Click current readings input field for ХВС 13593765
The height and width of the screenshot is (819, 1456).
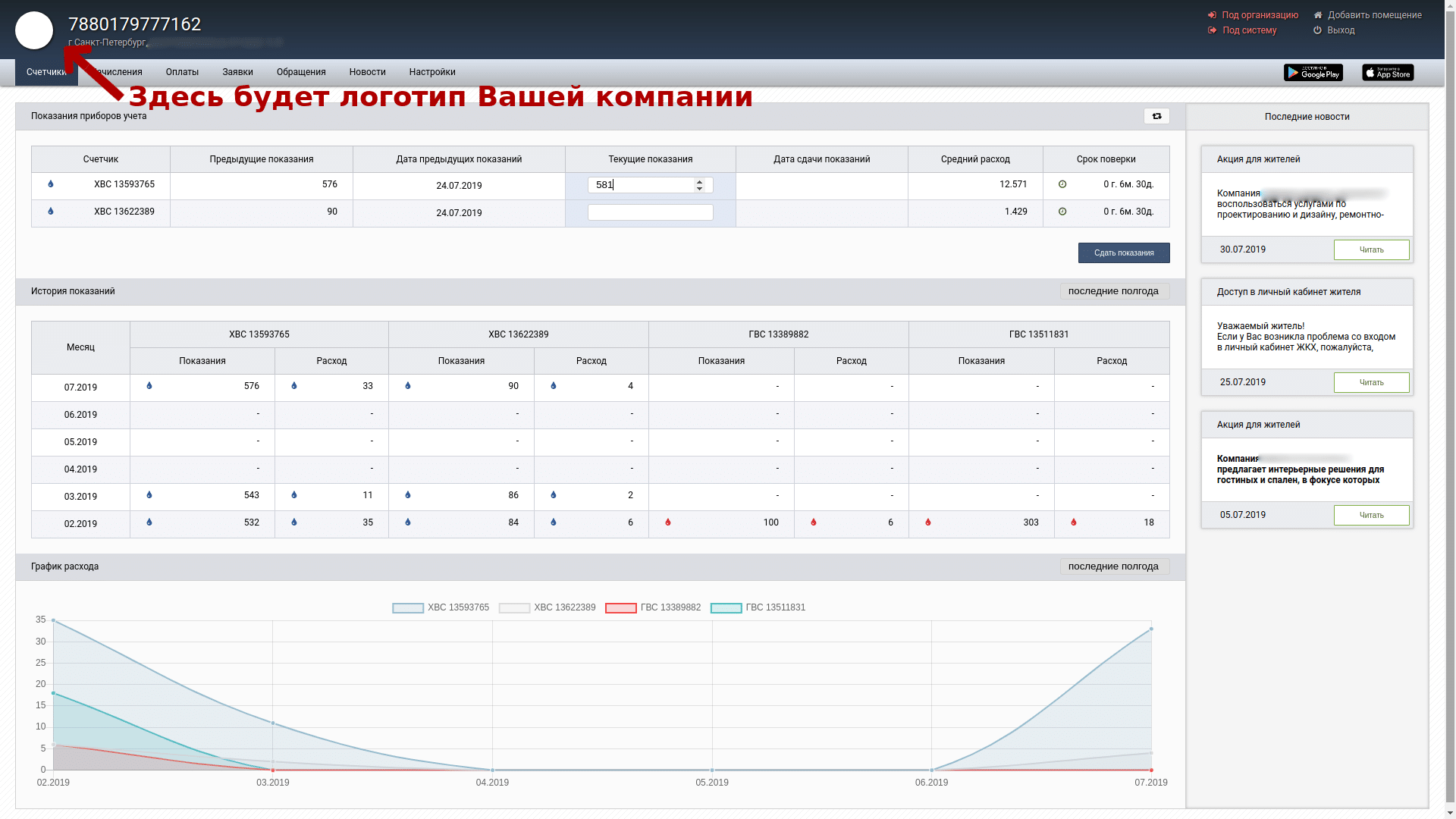point(650,185)
